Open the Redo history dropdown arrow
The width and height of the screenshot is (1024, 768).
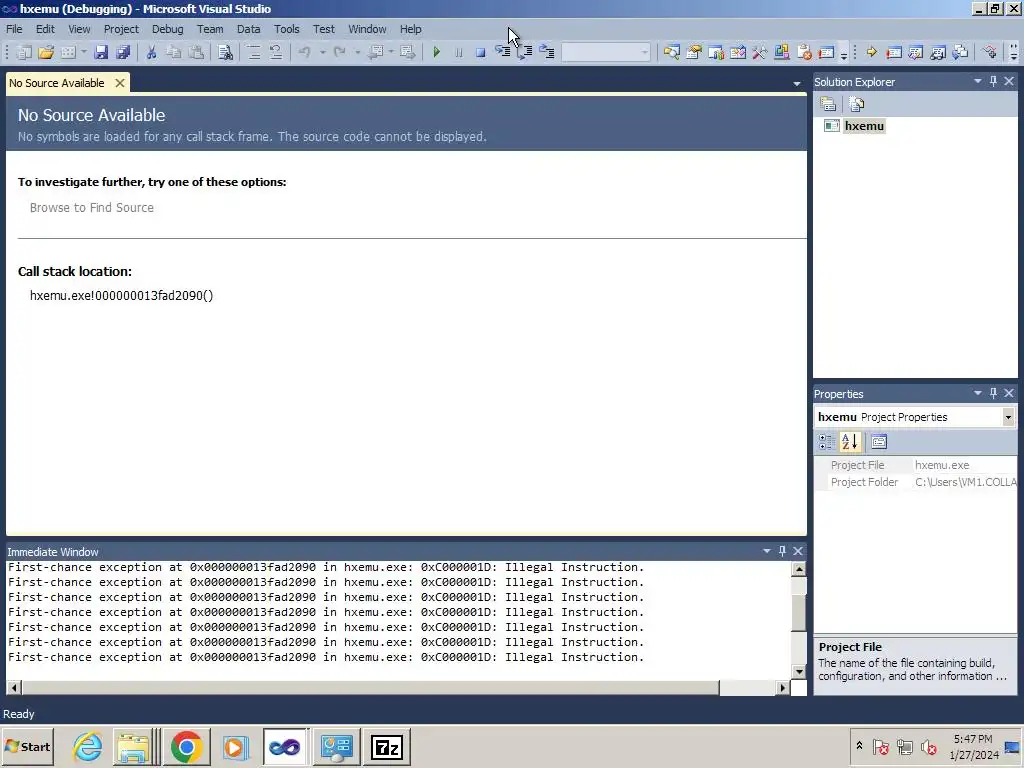pos(357,52)
